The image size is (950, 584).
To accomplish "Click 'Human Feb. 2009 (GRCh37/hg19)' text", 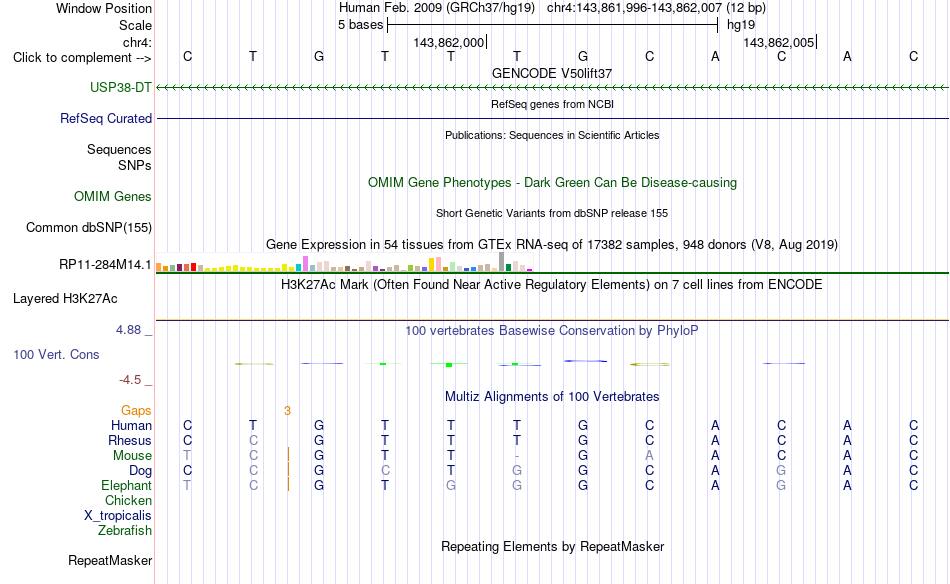I will [x=437, y=8].
